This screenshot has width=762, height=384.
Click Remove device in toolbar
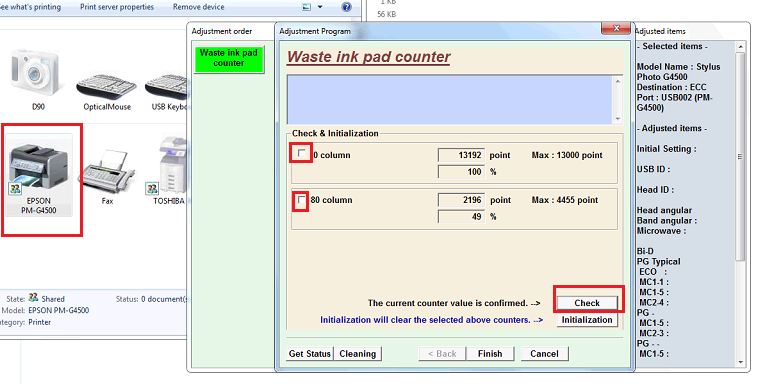[x=199, y=7]
